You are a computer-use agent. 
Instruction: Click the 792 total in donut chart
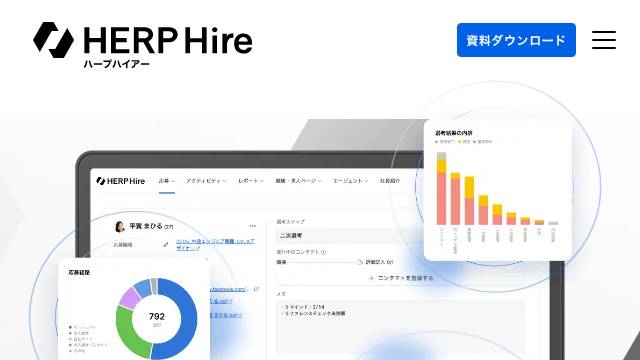coord(157,316)
